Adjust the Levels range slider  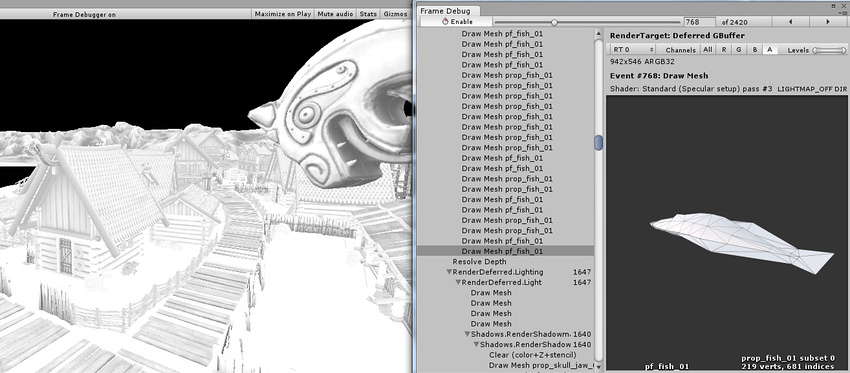coord(829,50)
